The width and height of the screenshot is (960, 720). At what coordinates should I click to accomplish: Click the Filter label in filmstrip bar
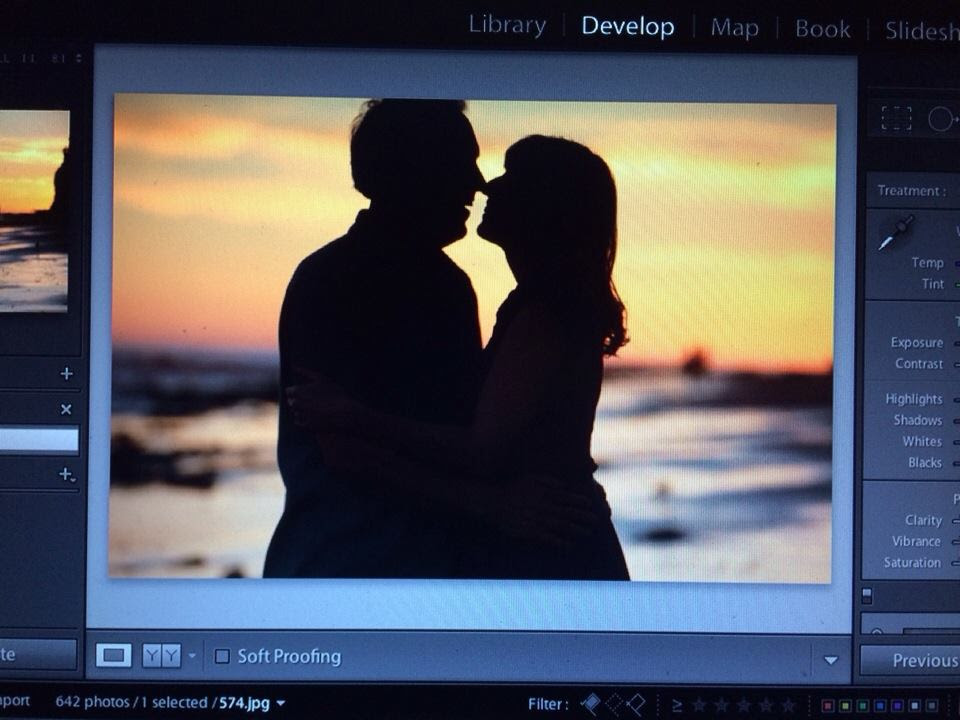tap(548, 704)
